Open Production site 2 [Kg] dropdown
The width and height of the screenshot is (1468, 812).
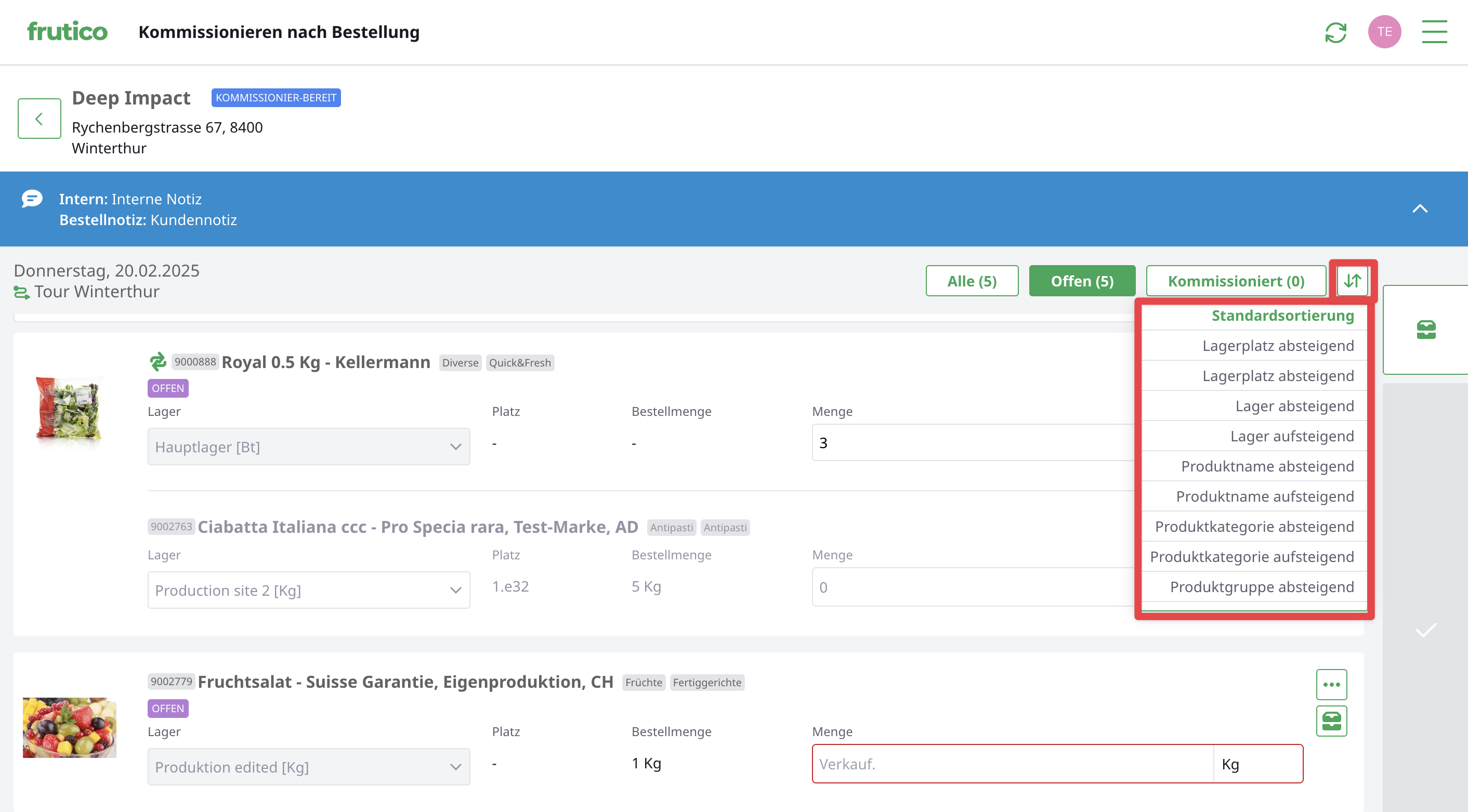(x=308, y=590)
